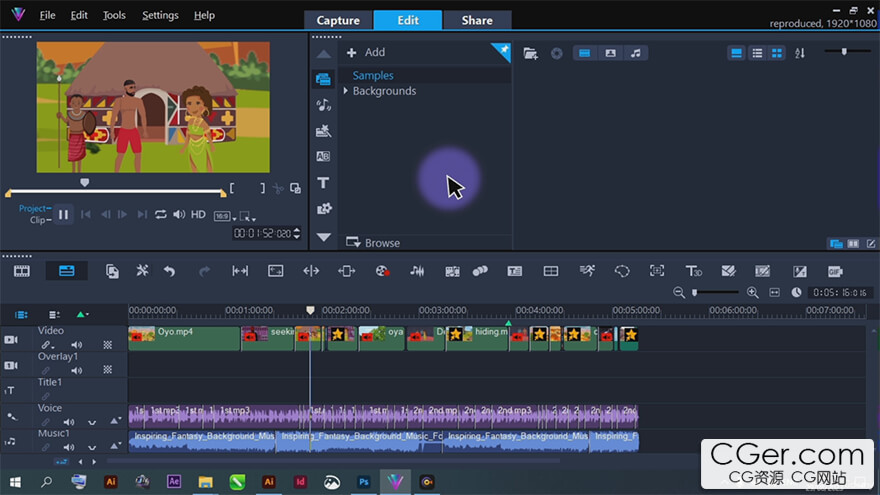Zoom in the timeline magnifier plus

tap(753, 292)
